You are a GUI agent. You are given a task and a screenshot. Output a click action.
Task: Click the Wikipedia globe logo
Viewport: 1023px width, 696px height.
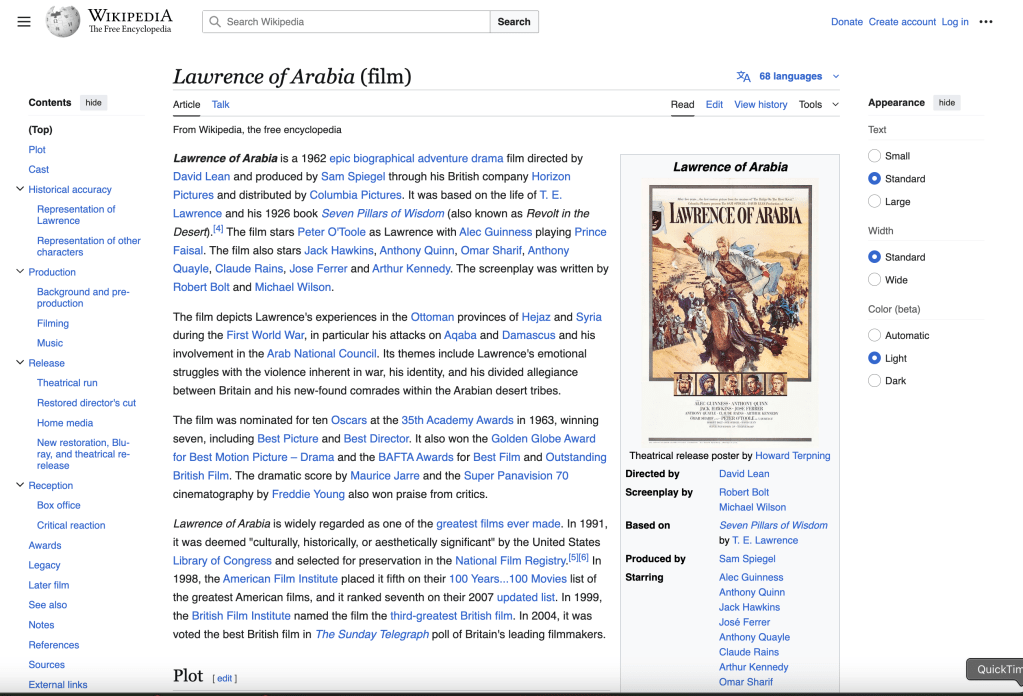coord(63,21)
